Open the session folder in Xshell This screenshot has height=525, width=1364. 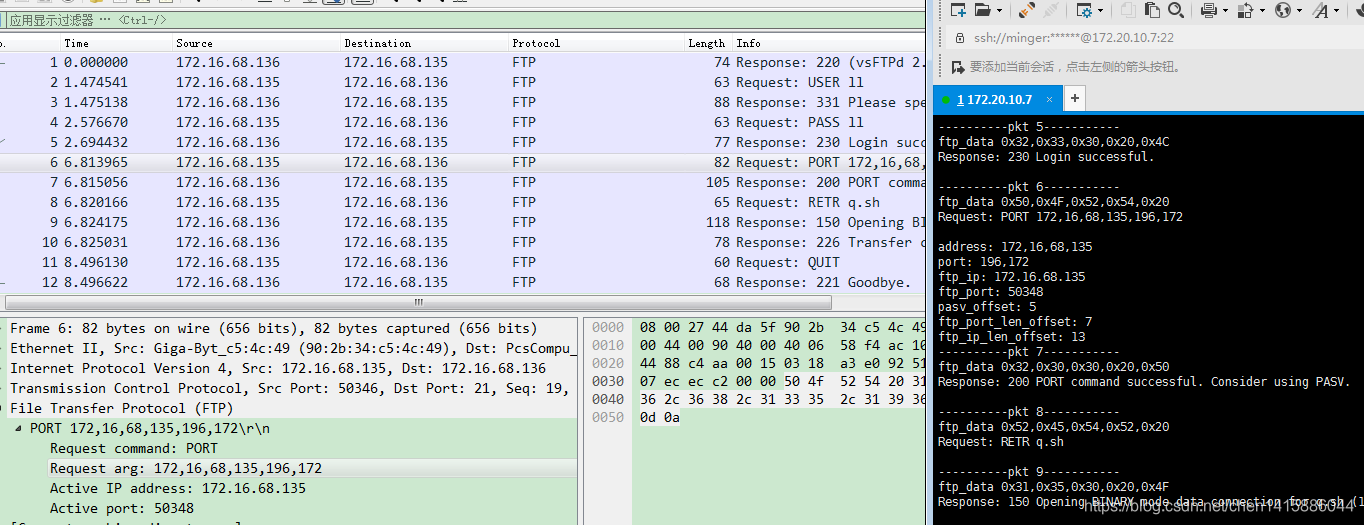pos(982,10)
